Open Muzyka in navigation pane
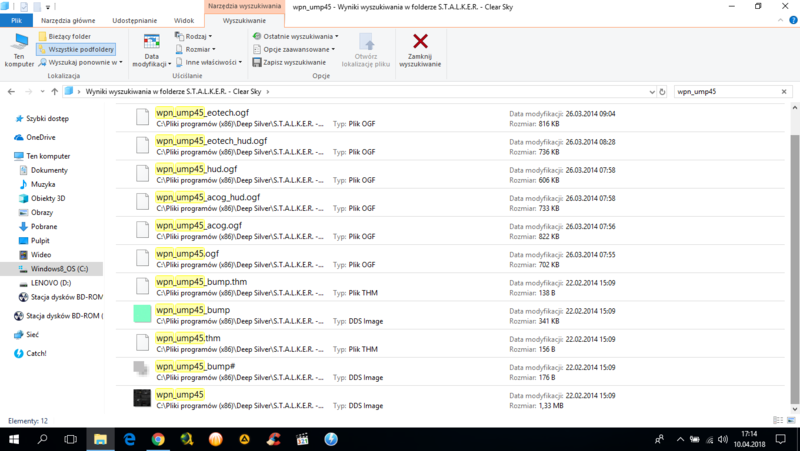Screen dimensions: 800x451 pyautogui.click(x=37, y=184)
